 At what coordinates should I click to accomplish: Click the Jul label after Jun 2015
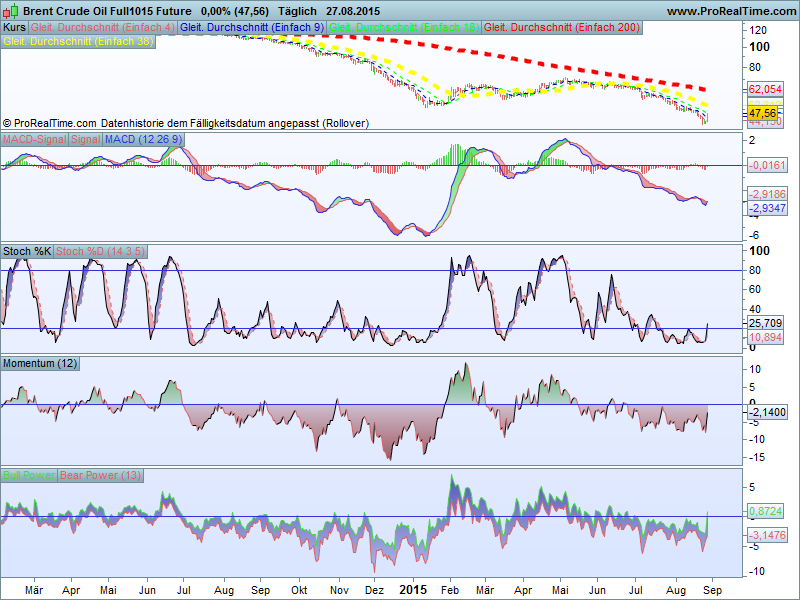tap(635, 590)
